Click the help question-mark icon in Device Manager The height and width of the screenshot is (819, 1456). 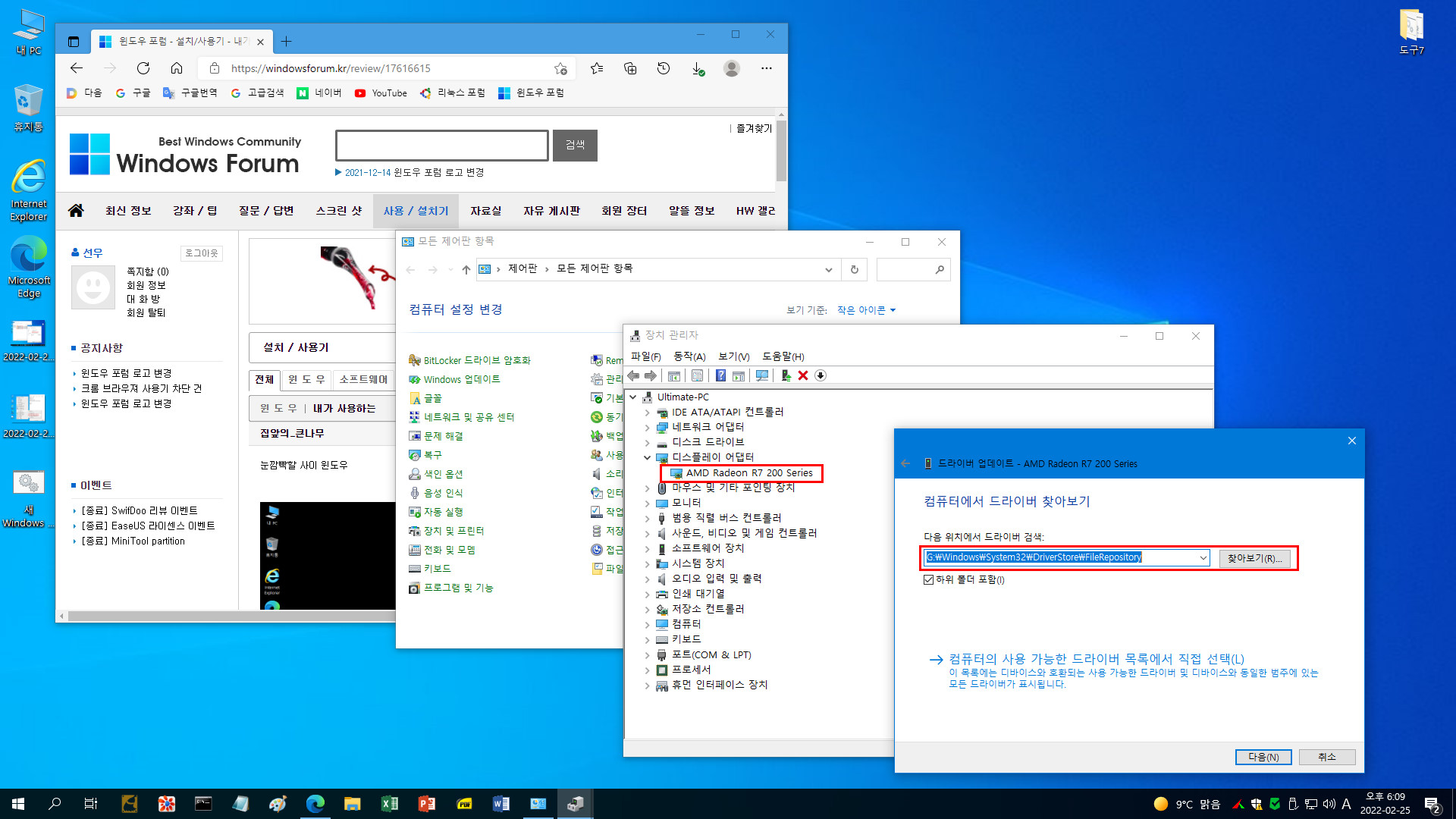click(720, 375)
